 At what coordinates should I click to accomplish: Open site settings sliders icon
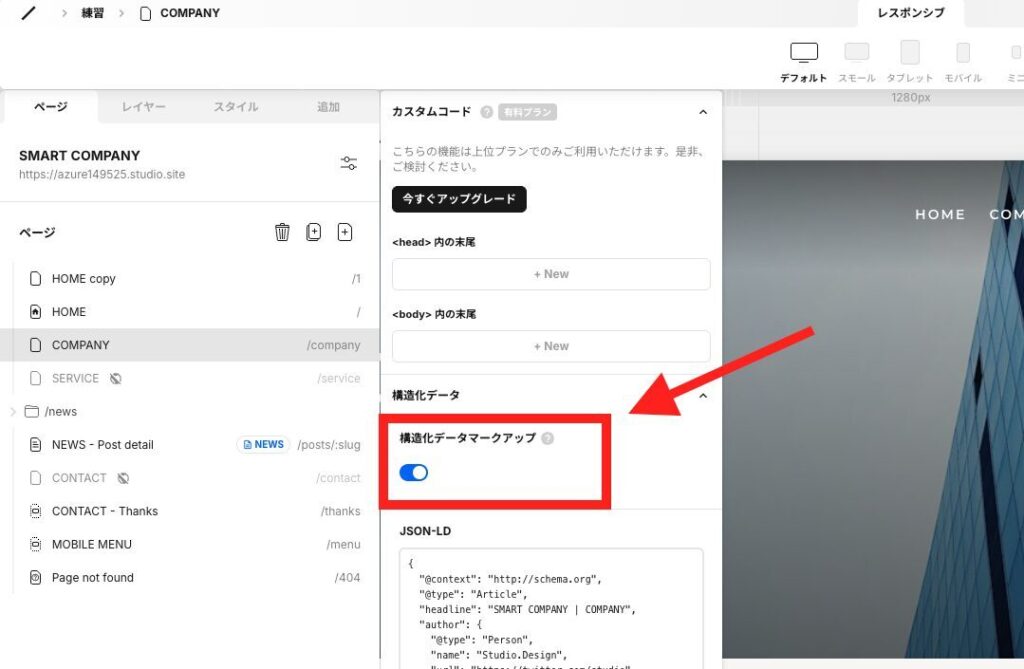click(349, 163)
